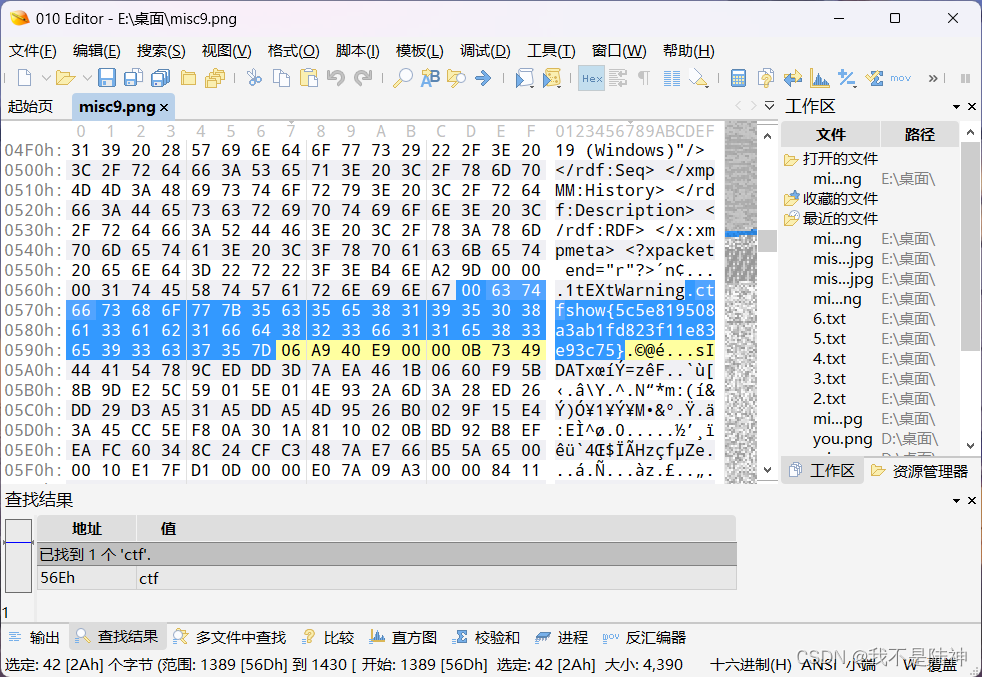Select file 6.txt in the file list
Viewport: 982px width, 677px height.
click(830, 318)
